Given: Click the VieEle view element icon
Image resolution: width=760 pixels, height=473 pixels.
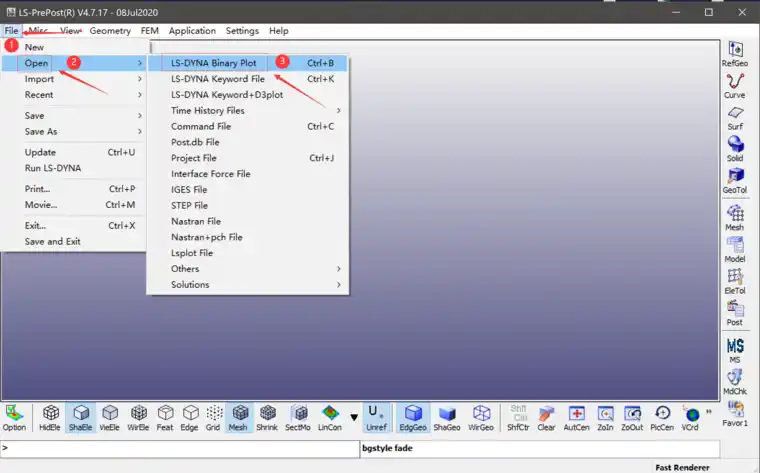Looking at the screenshot, I should tap(110, 418).
